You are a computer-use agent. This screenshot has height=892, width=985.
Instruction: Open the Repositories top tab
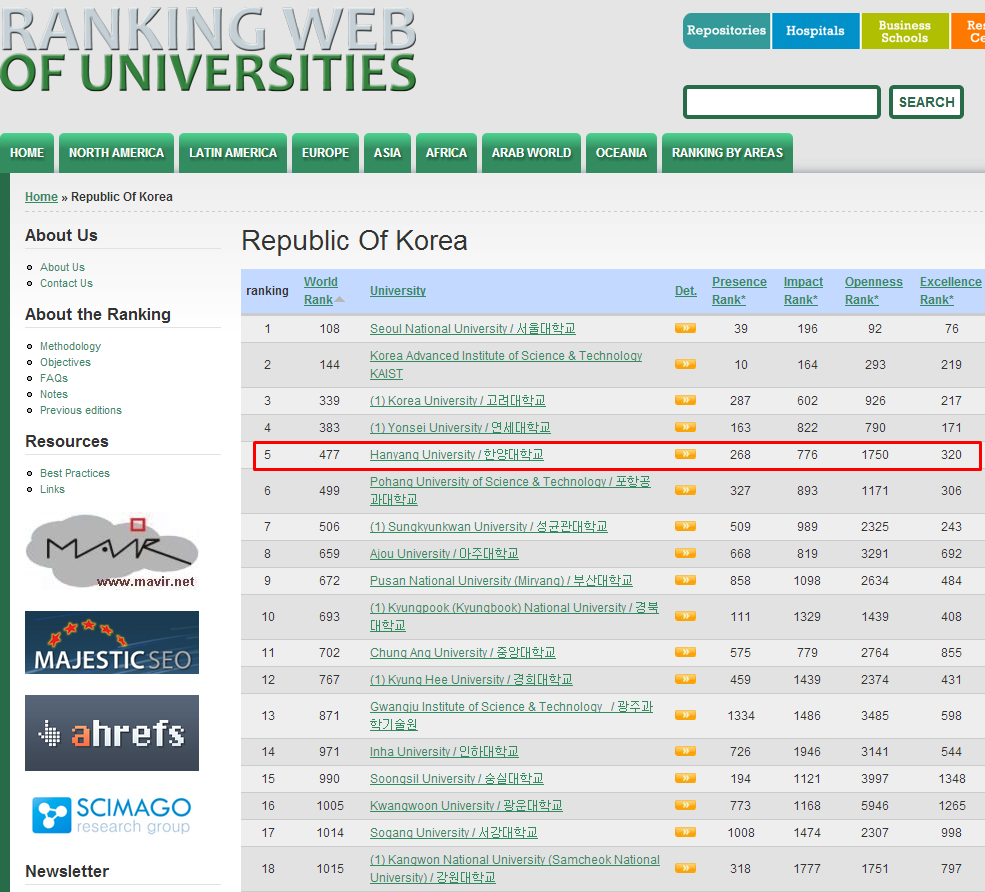tap(726, 31)
